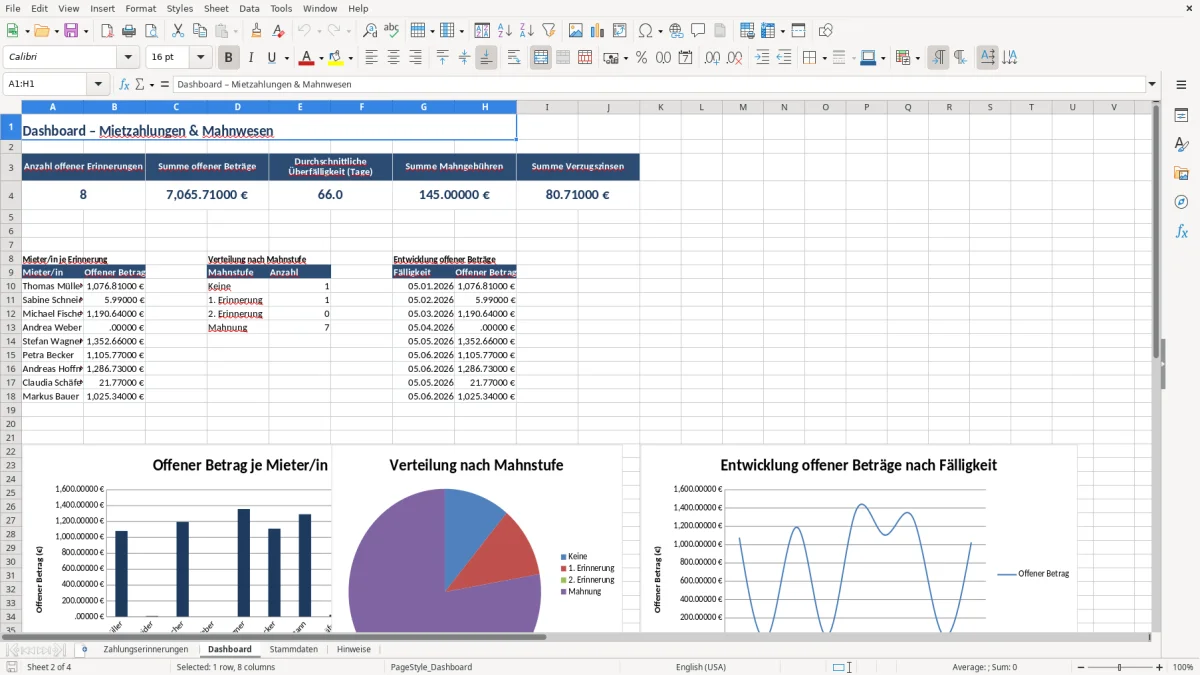Image resolution: width=1200 pixels, height=675 pixels.
Task: Toggle Italic formatting
Action: [x=250, y=58]
